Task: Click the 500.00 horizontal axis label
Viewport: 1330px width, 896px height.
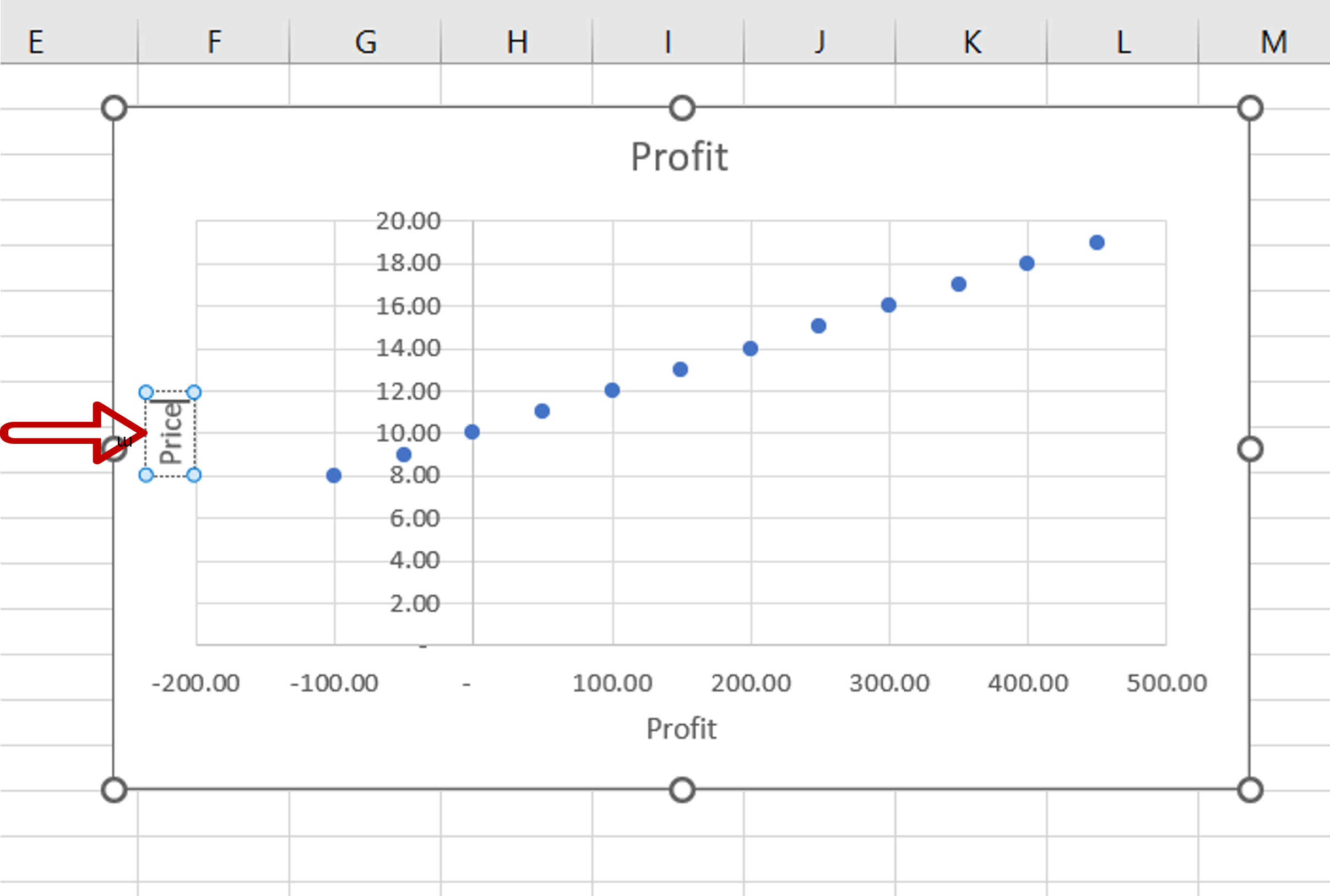Action: coord(1166,683)
